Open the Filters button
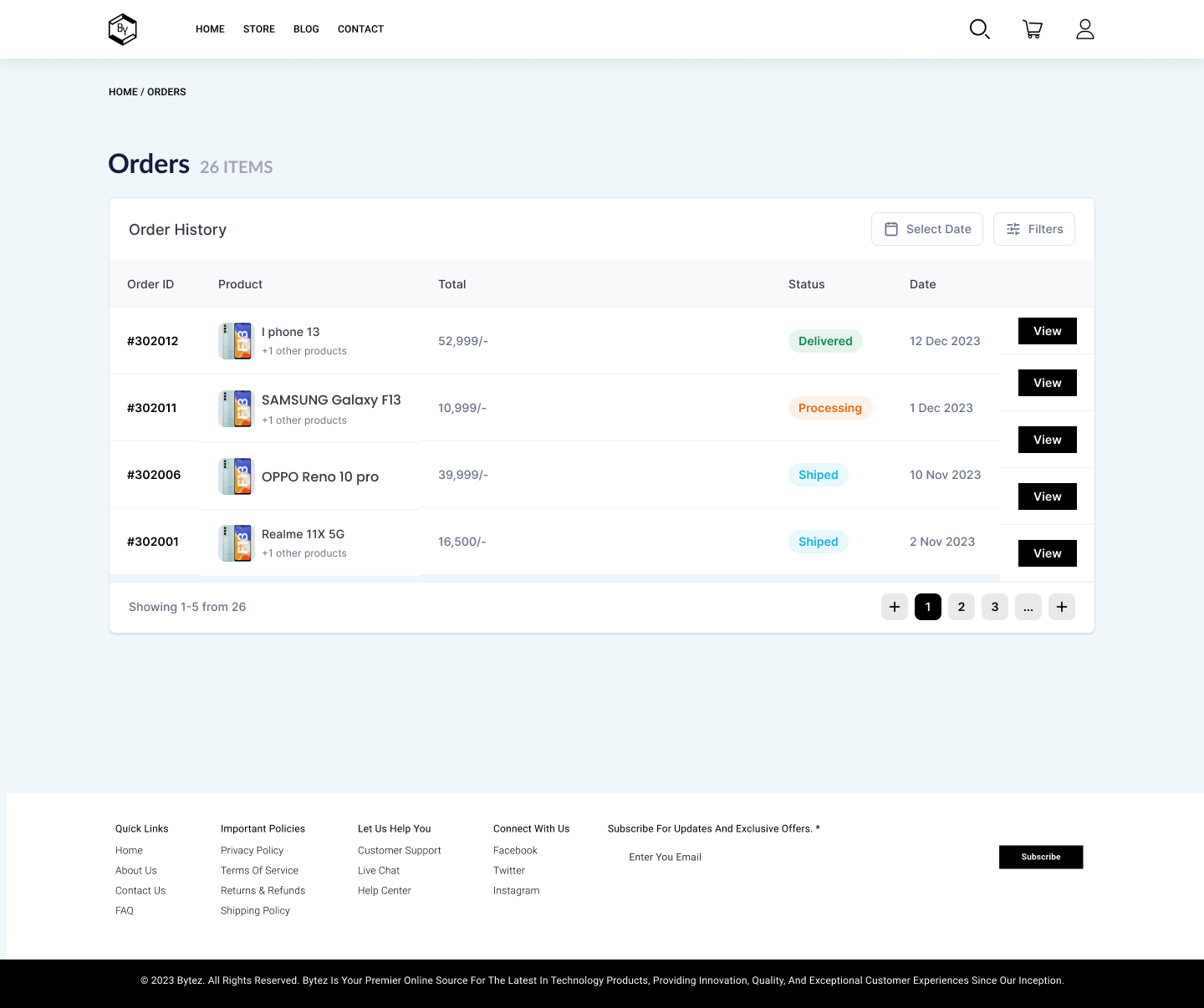Screen dimensions: 1204x1008 tap(1034, 229)
